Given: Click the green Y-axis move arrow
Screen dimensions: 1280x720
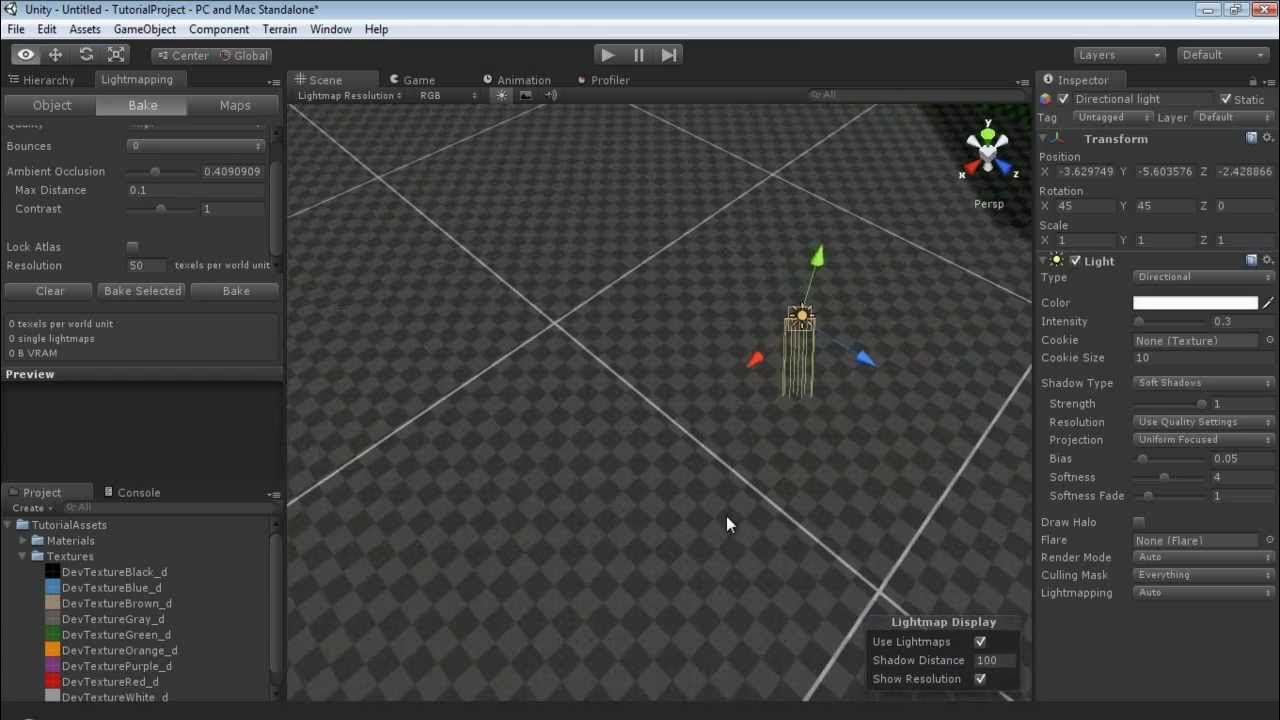Looking at the screenshot, I should 818,255.
